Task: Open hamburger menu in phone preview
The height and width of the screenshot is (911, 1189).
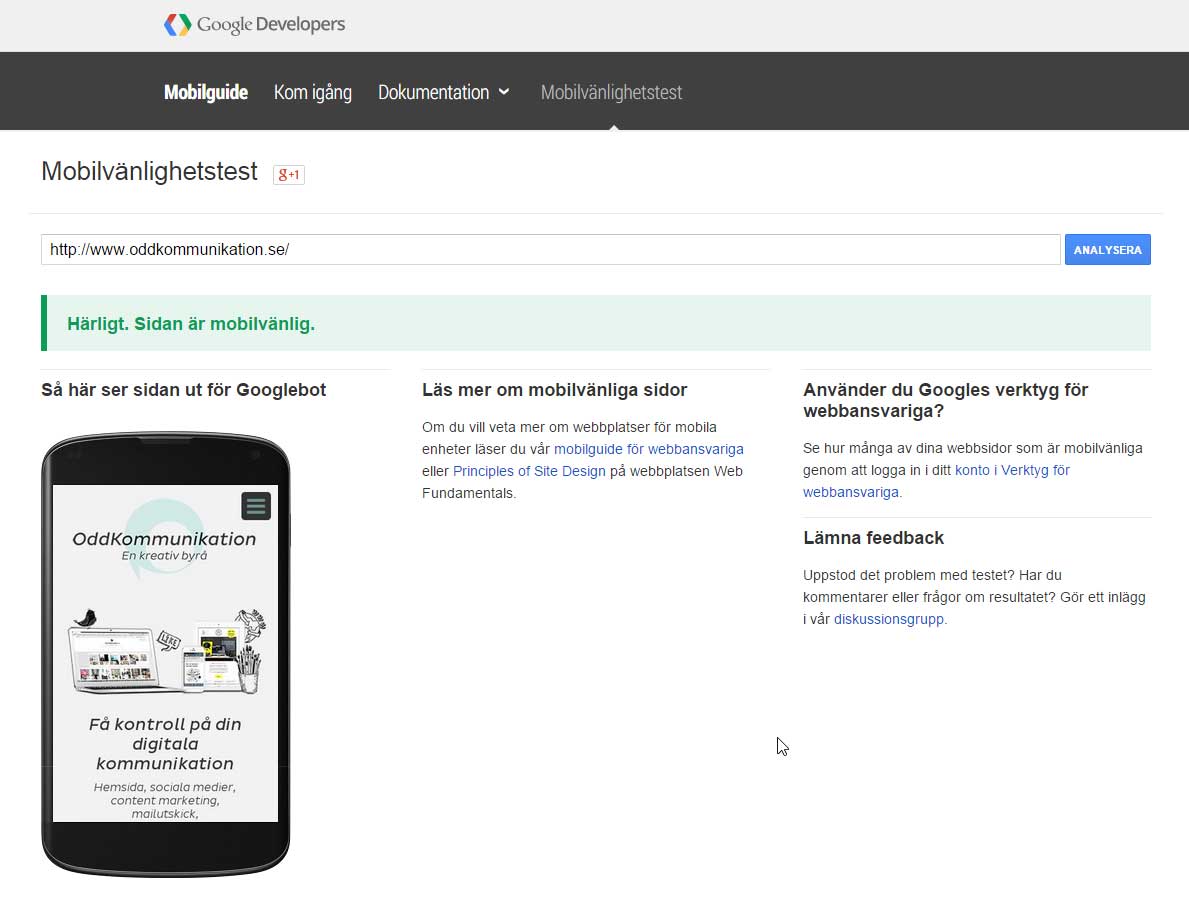Action: tap(256, 506)
